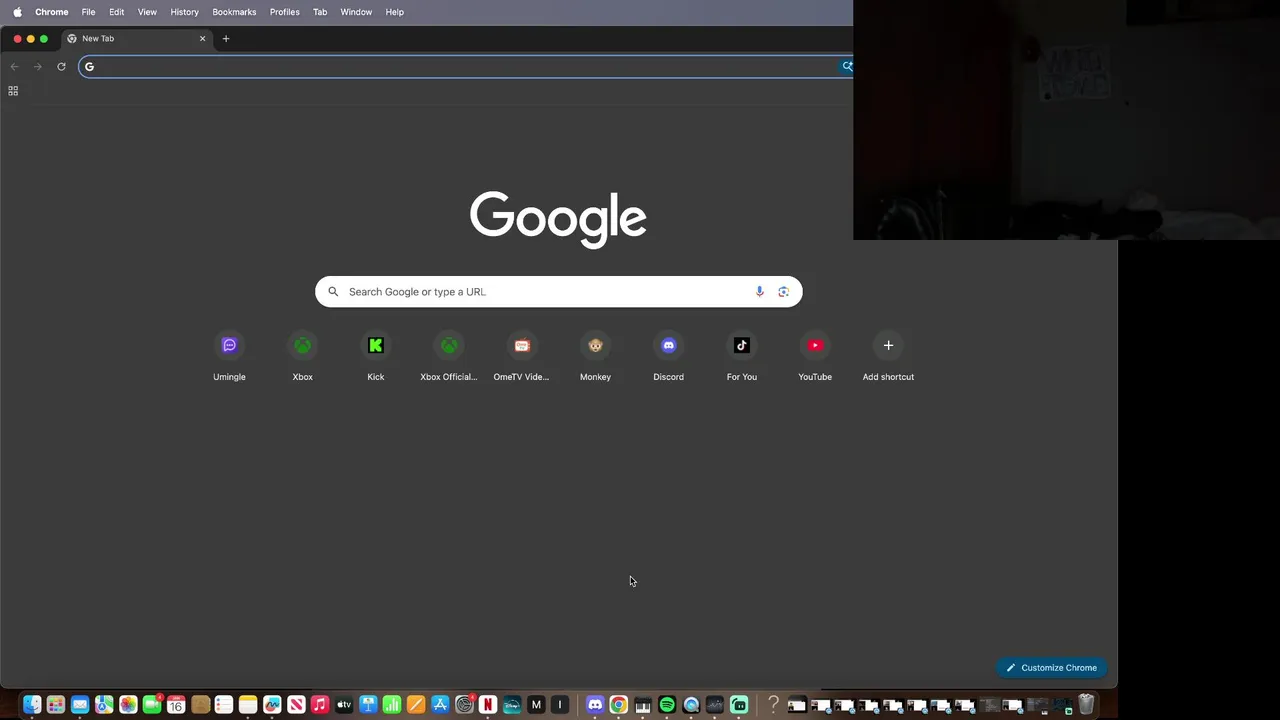The height and width of the screenshot is (720, 1280).
Task: Open Photos from the dock
Action: pos(128,705)
